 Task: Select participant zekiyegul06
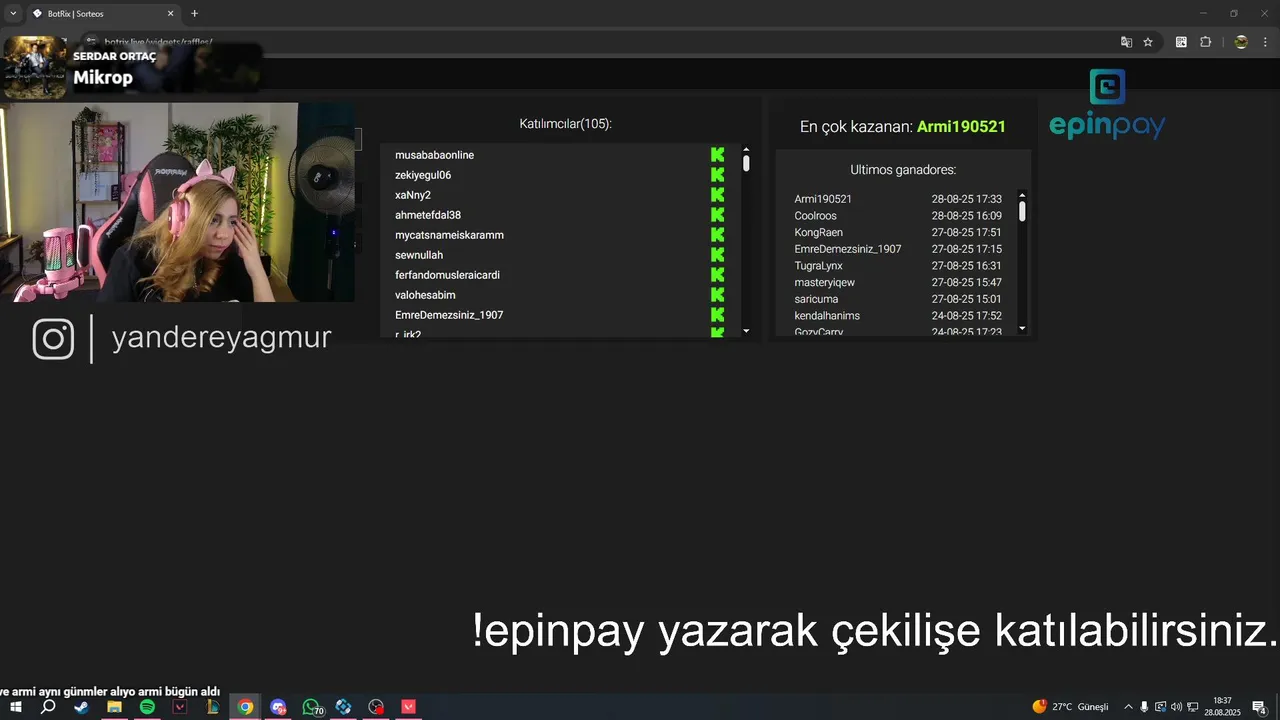tap(423, 175)
